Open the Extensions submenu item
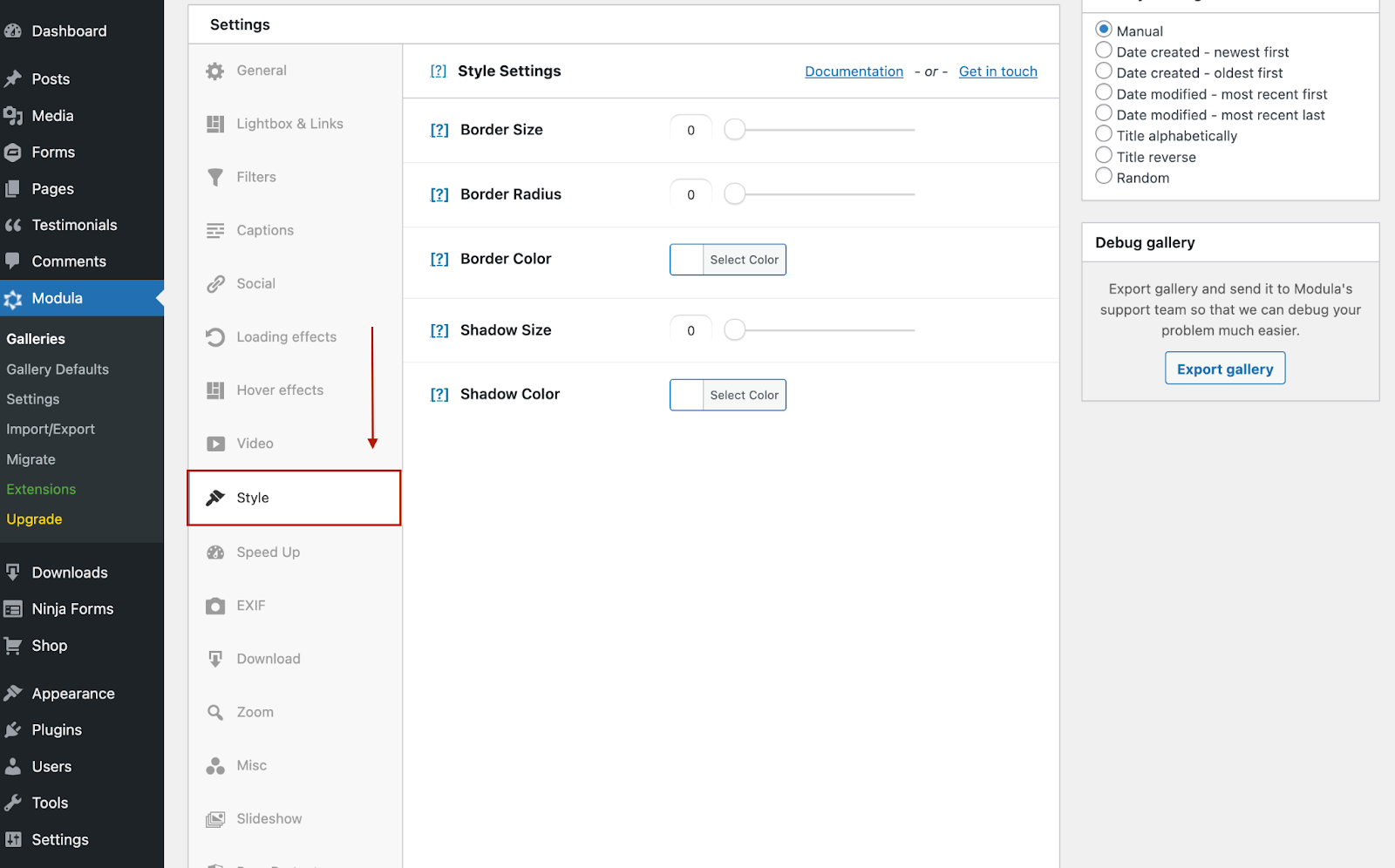This screenshot has width=1395, height=868. point(41,490)
